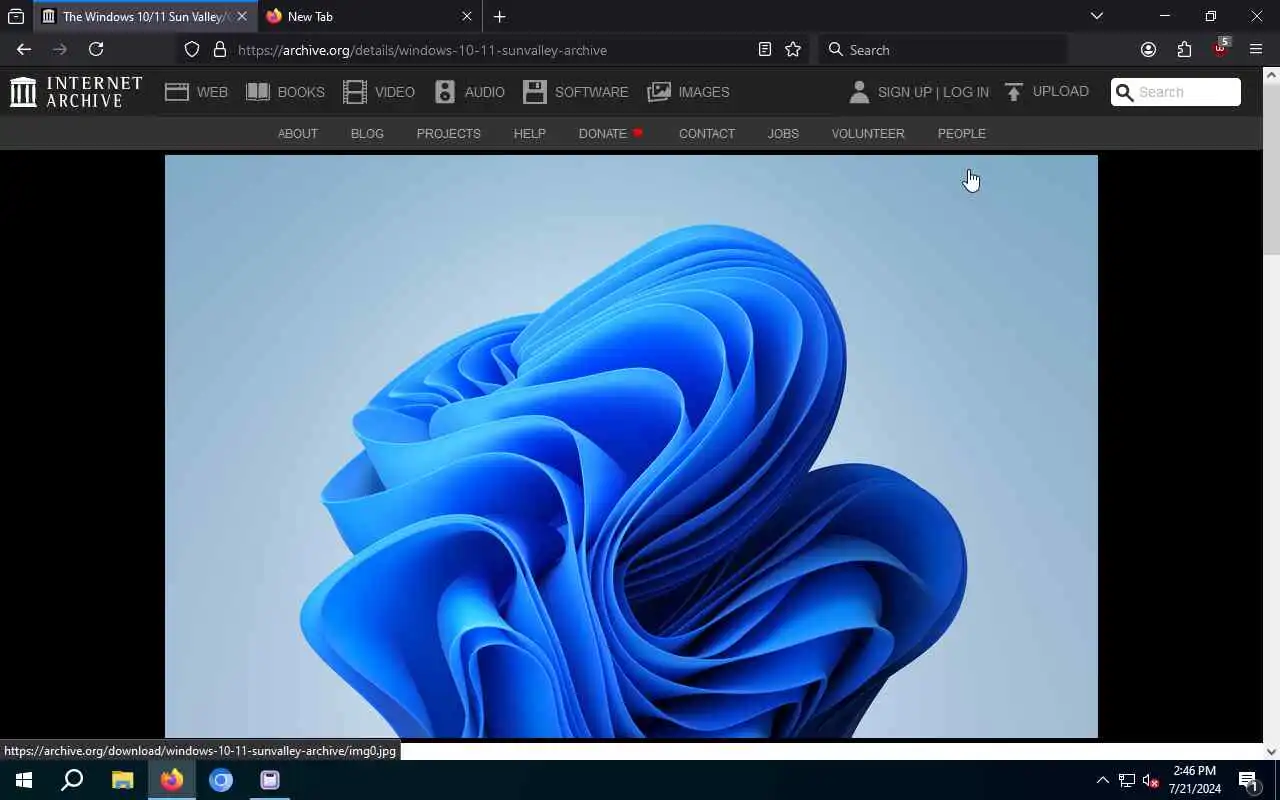The width and height of the screenshot is (1280, 800).
Task: Open HELP menu item
Action: tap(529, 133)
